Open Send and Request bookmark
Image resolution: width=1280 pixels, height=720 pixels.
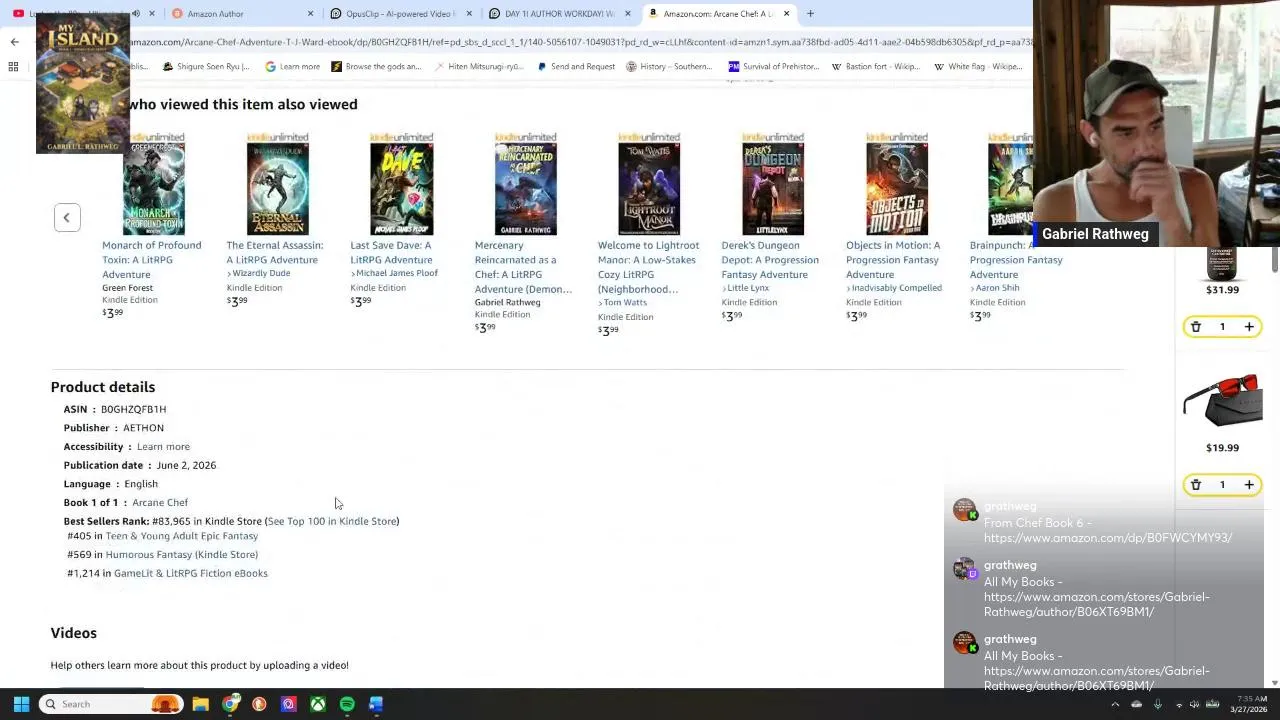pyautogui.click(x=576, y=66)
